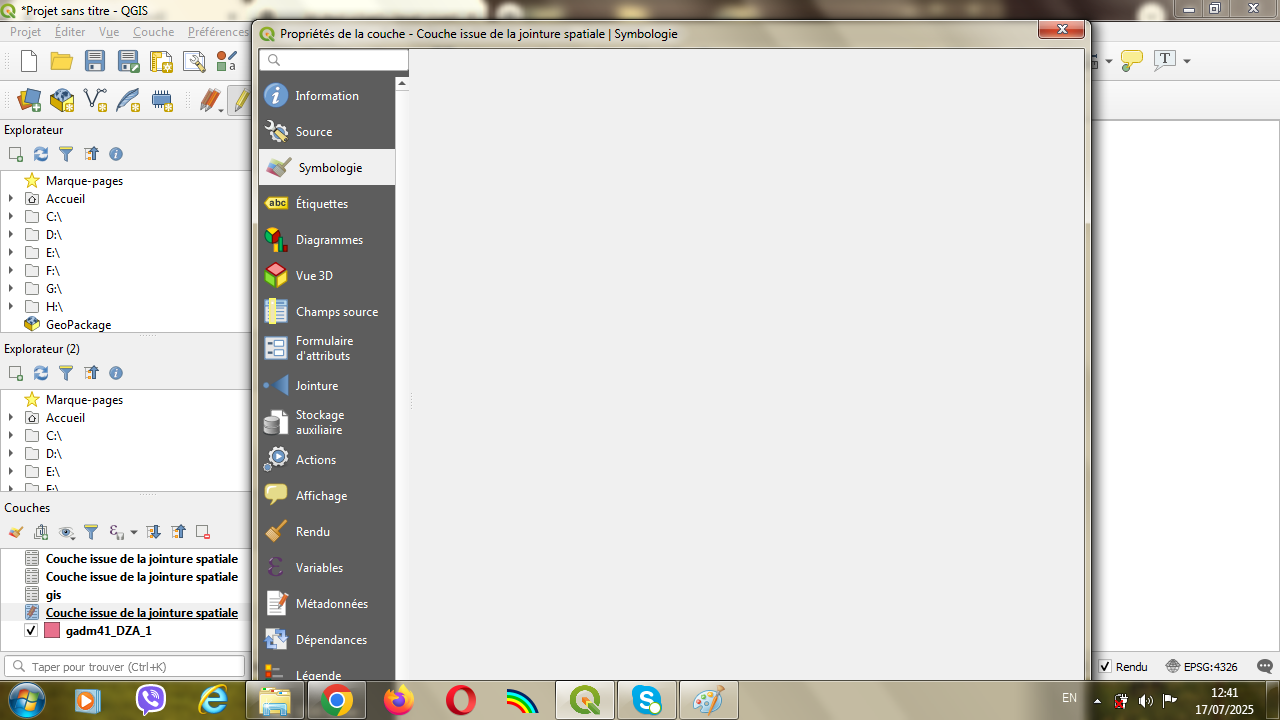Click the gadm41_DZA_1 pink color swatch
Viewport: 1280px width, 720px height.
pos(52,631)
